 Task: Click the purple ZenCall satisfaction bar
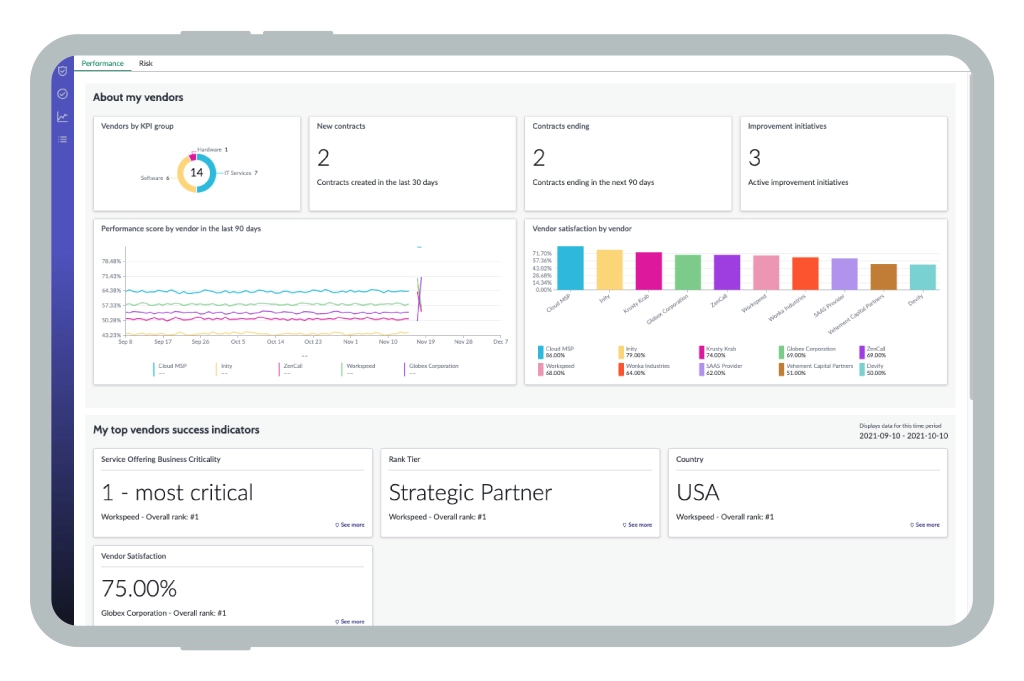[727, 272]
